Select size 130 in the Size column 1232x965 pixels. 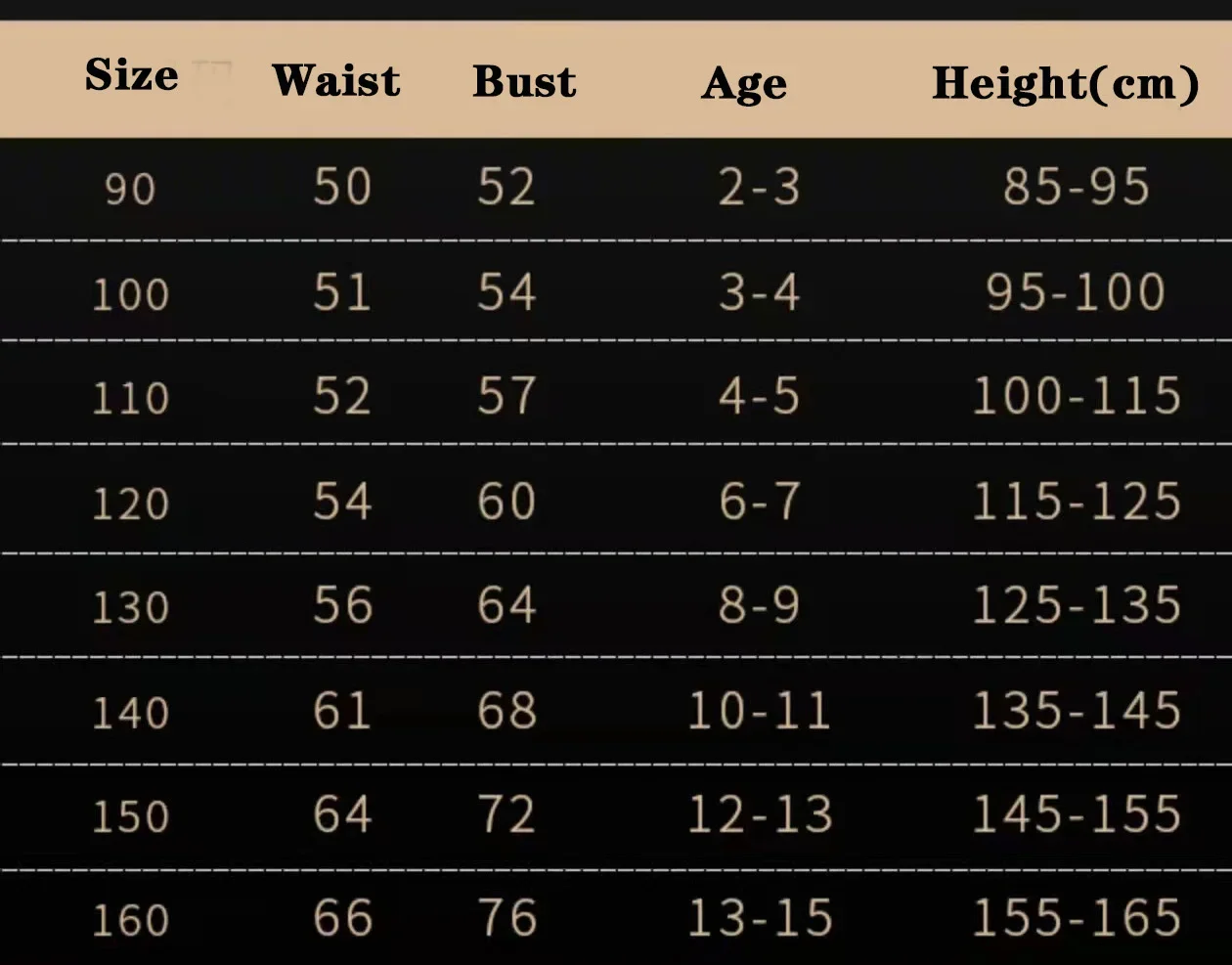tap(130, 607)
